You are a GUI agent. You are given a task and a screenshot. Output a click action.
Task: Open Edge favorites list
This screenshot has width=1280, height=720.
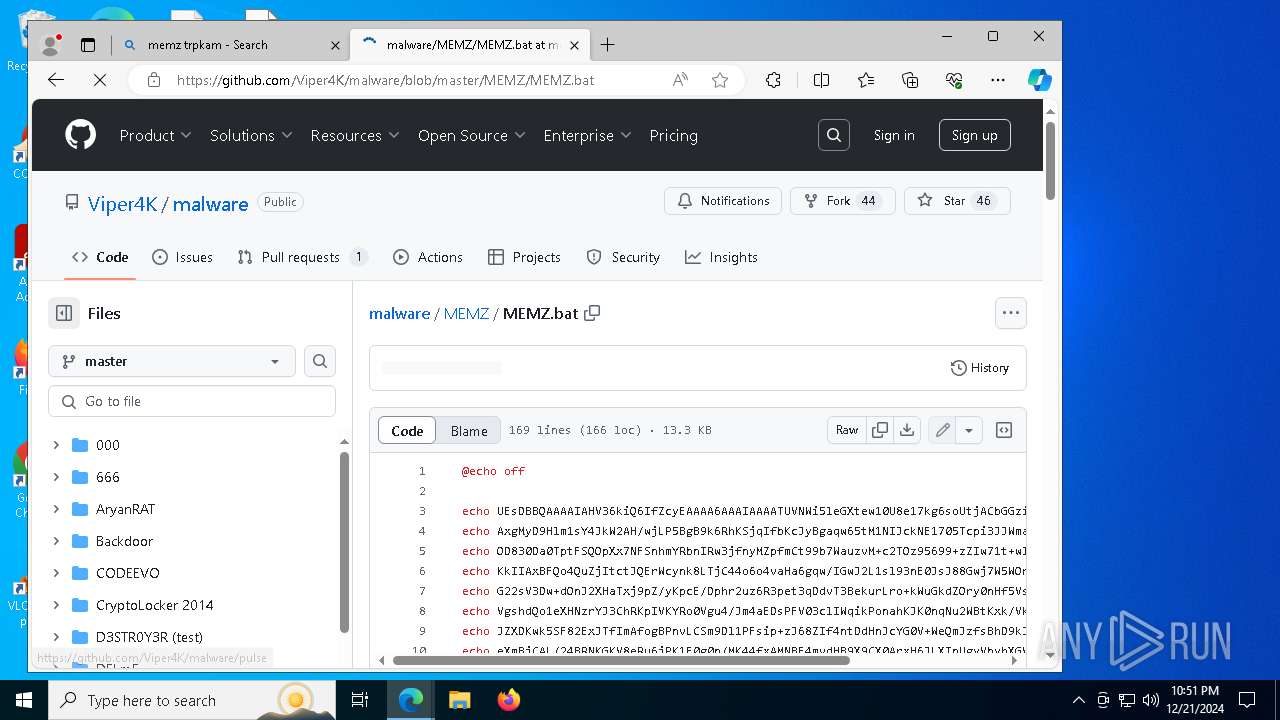coord(866,80)
